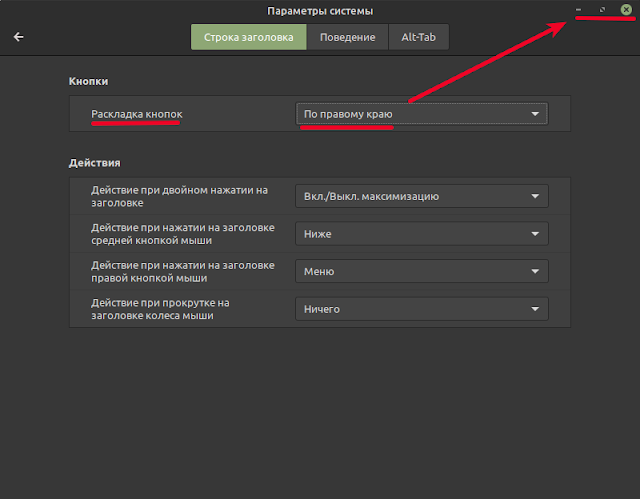Open the right mouse button action dropdown
Image resolution: width=640 pixels, height=499 pixels.
point(422,271)
